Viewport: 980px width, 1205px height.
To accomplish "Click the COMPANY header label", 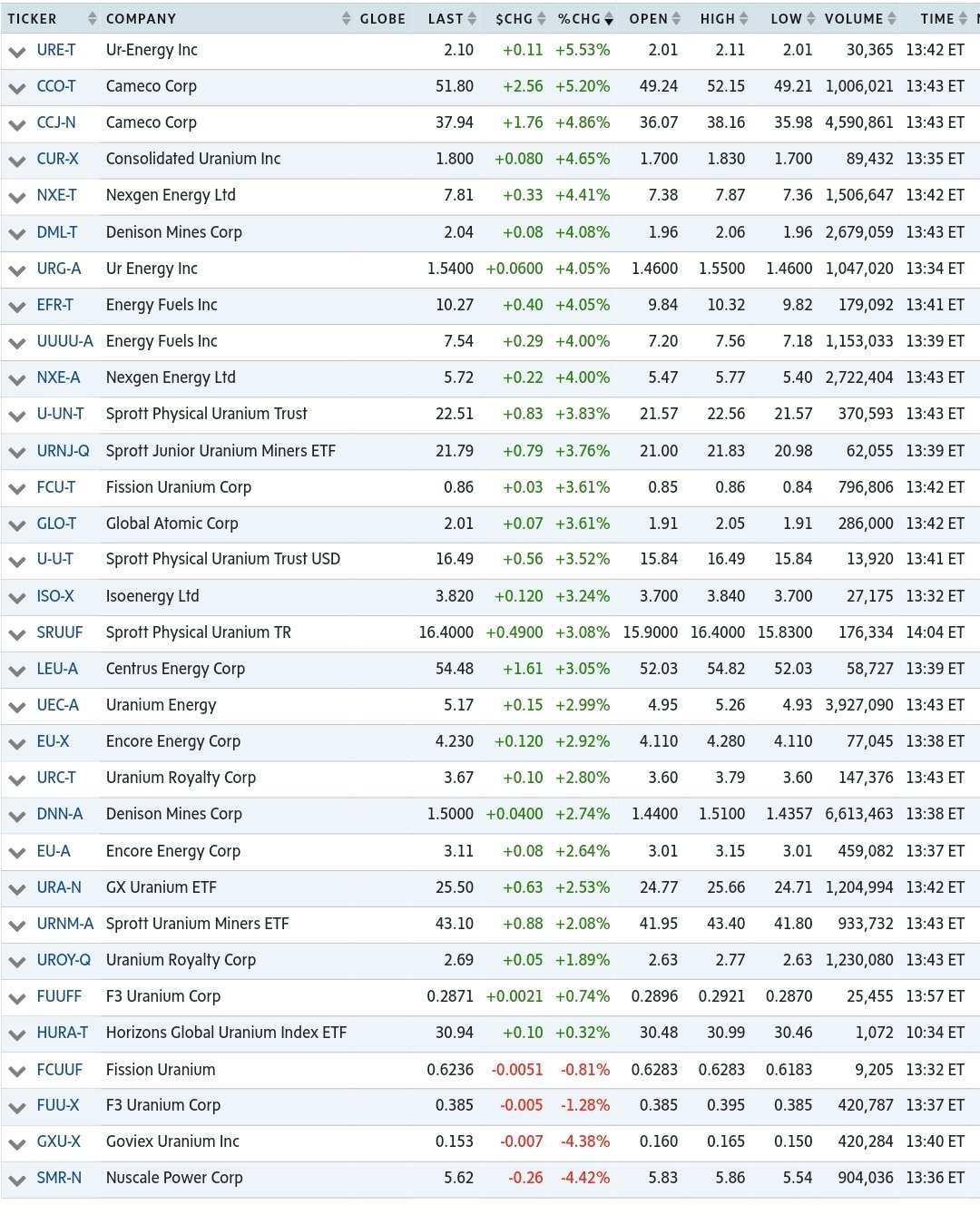I will point(141,19).
